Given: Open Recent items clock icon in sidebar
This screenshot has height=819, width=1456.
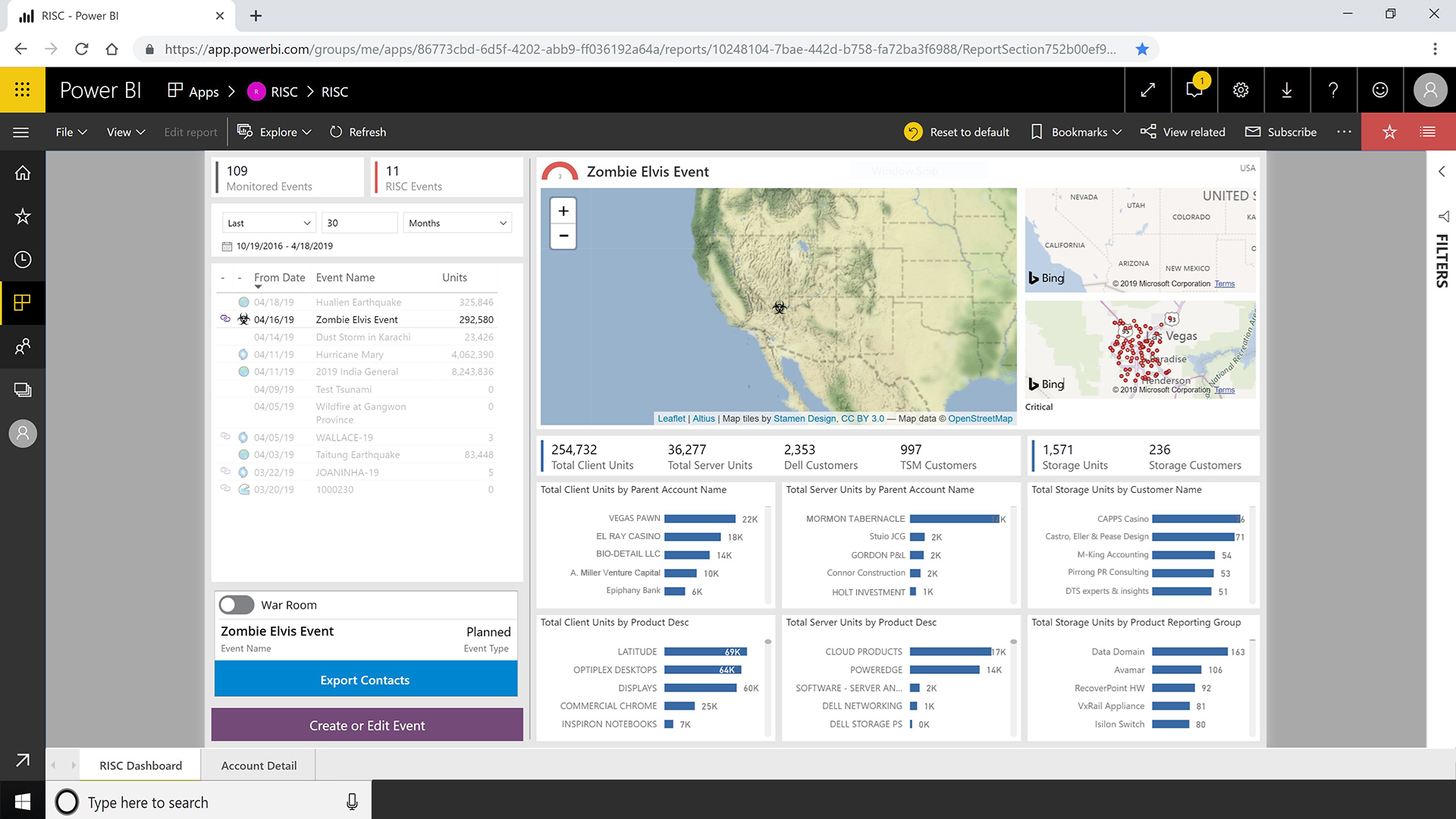Looking at the screenshot, I should [x=22, y=259].
